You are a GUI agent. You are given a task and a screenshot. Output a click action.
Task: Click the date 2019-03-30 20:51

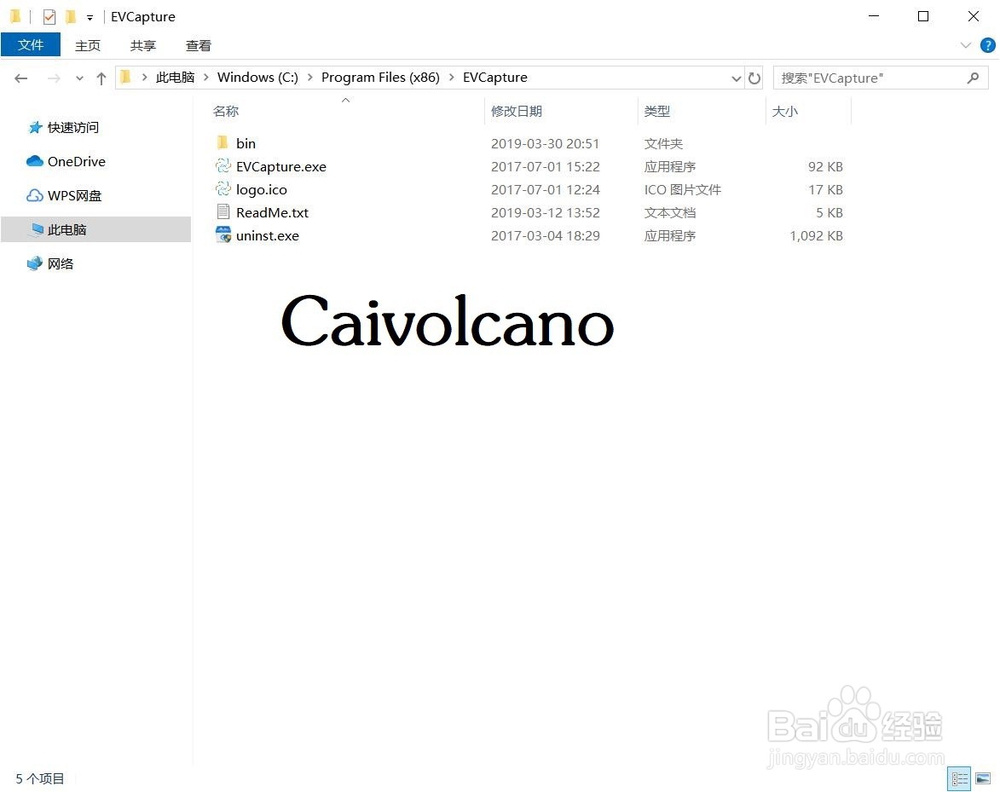(x=545, y=143)
